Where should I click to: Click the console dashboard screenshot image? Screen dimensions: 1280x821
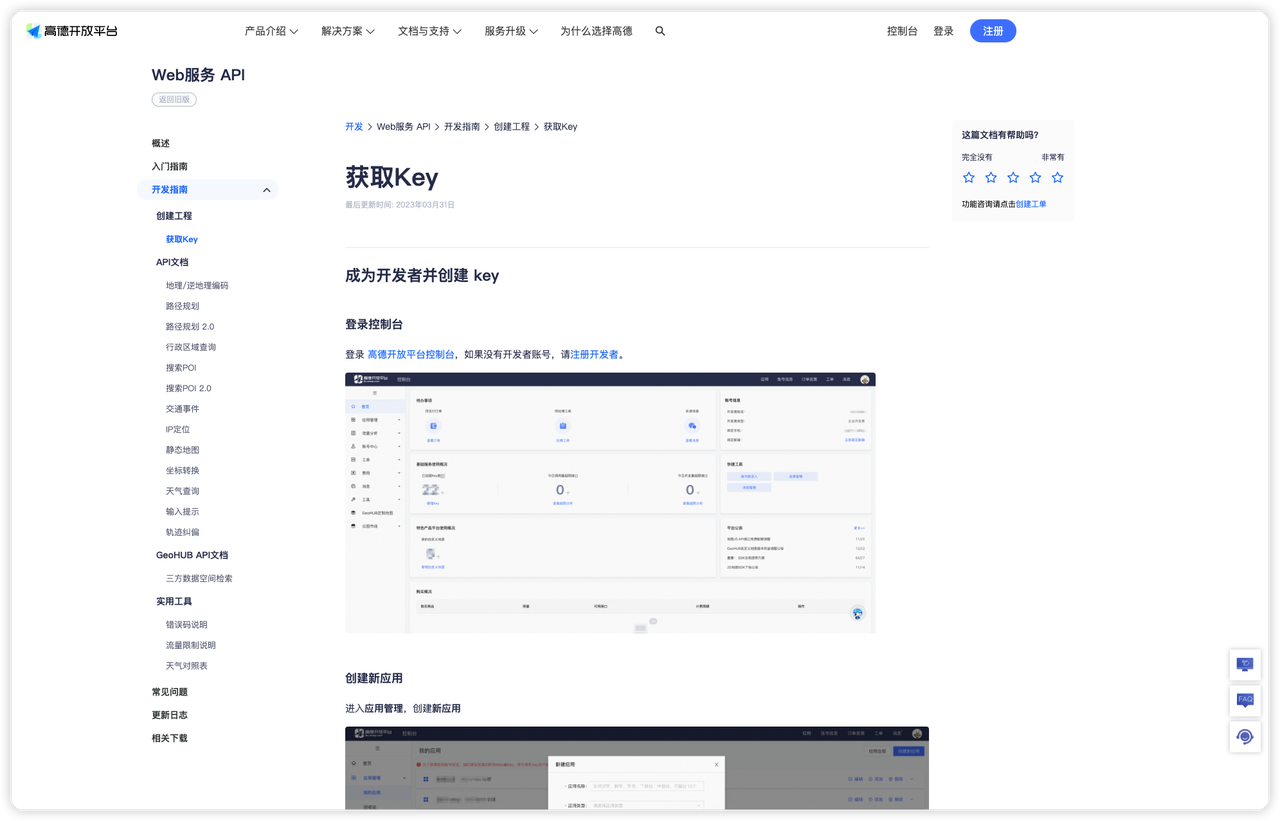click(610, 502)
